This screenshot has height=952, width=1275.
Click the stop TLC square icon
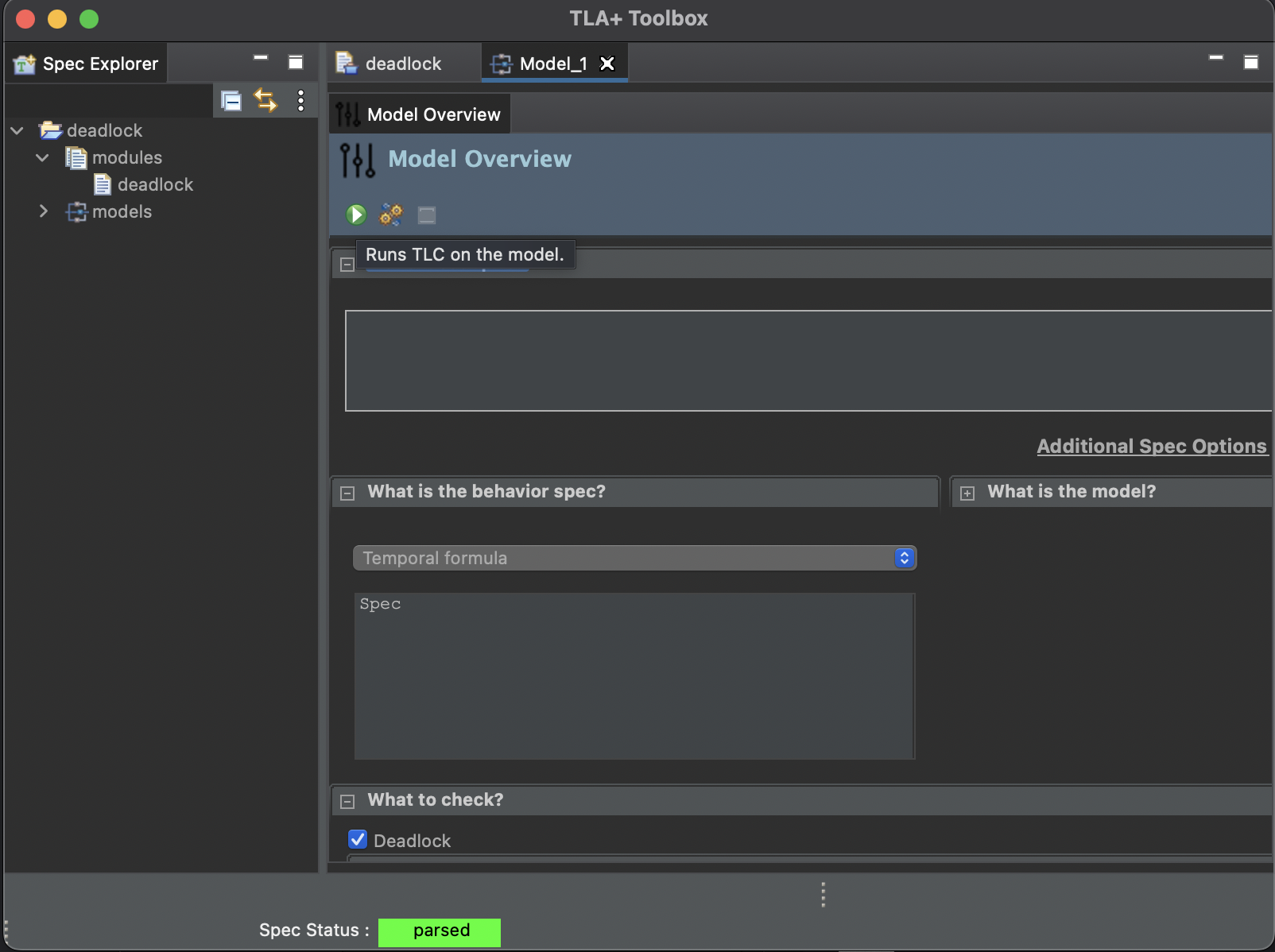point(427,215)
